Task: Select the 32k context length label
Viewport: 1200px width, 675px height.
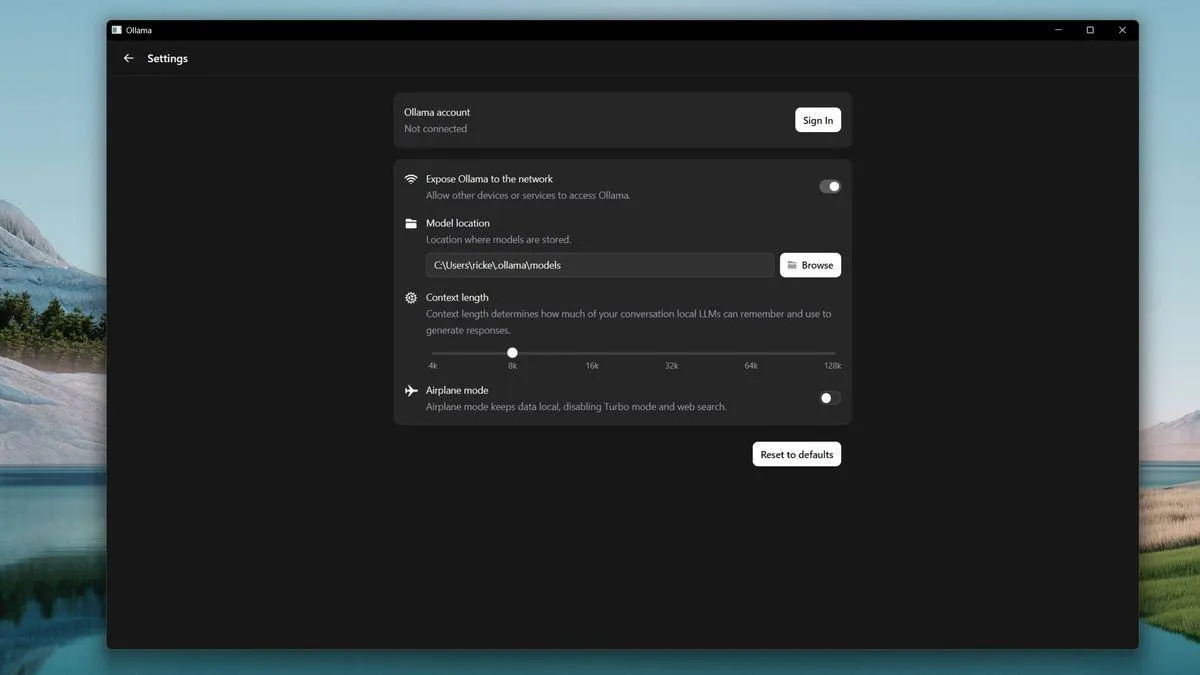Action: 672,366
